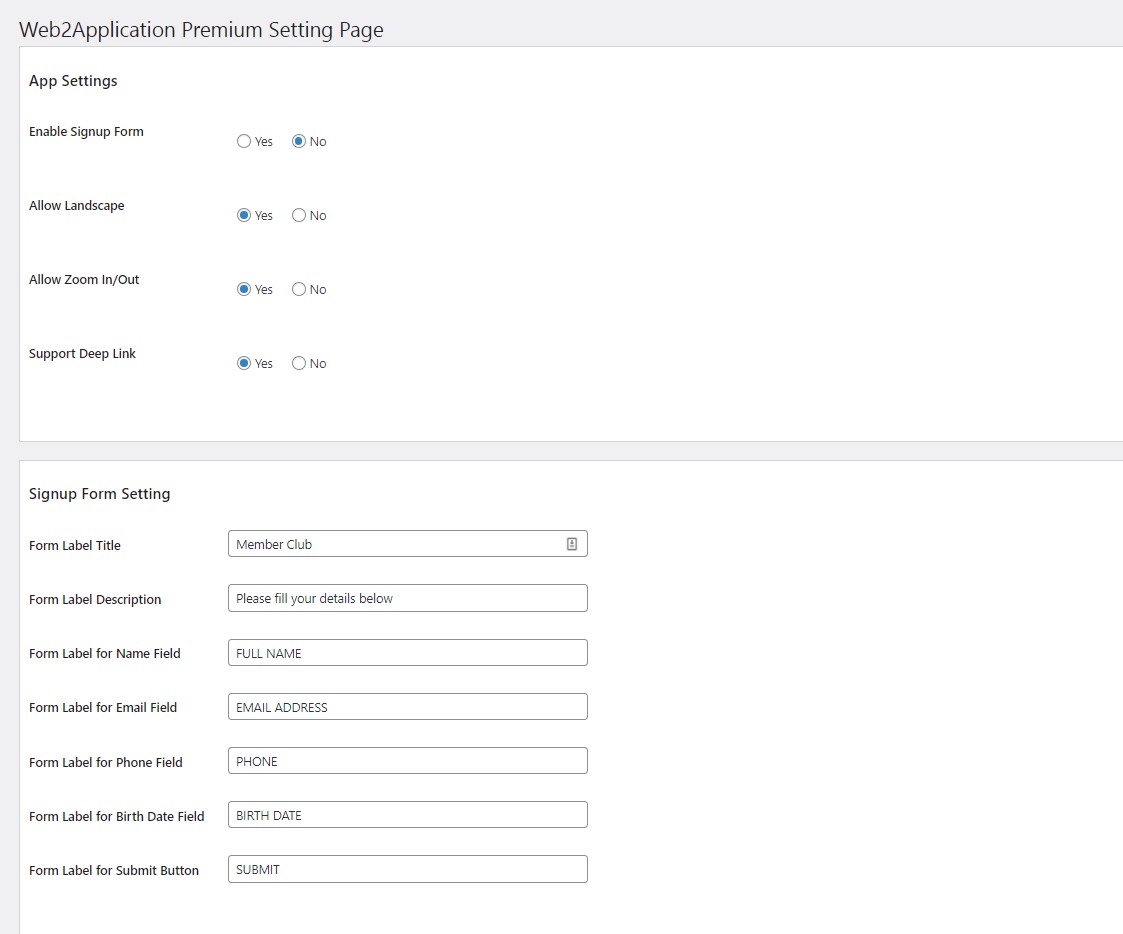Image resolution: width=1123 pixels, height=934 pixels.
Task: Enable Support Deep Link with Yes
Action: click(244, 363)
